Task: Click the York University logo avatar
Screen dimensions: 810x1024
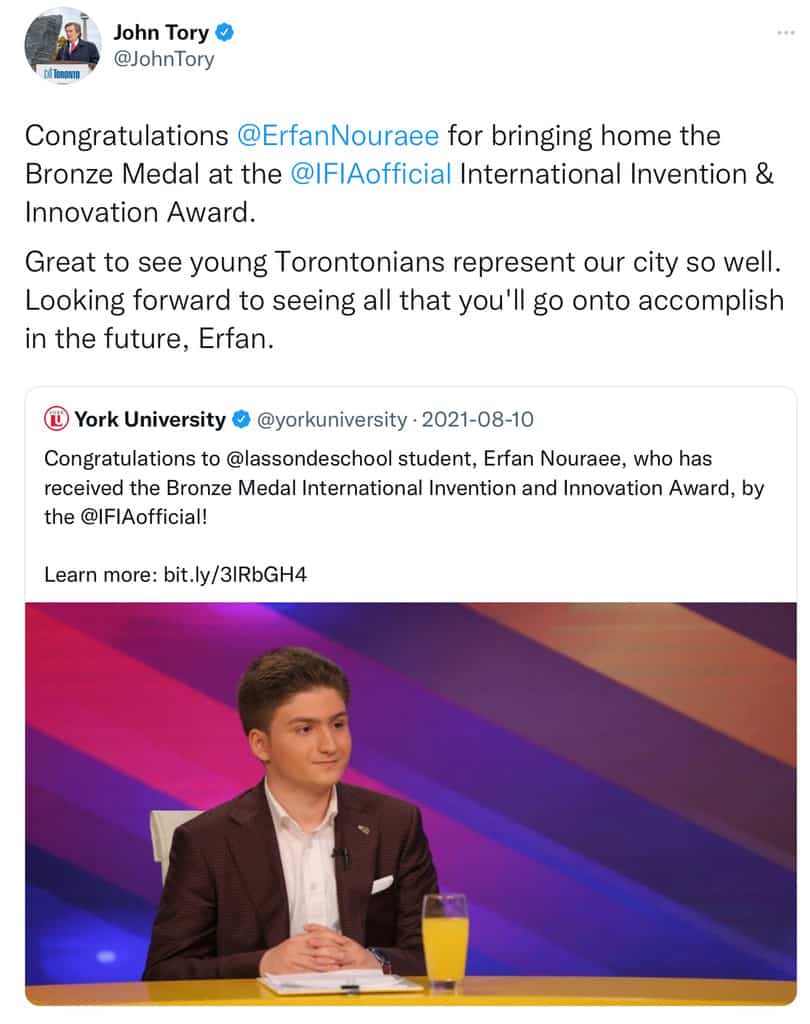Action: click(x=57, y=419)
